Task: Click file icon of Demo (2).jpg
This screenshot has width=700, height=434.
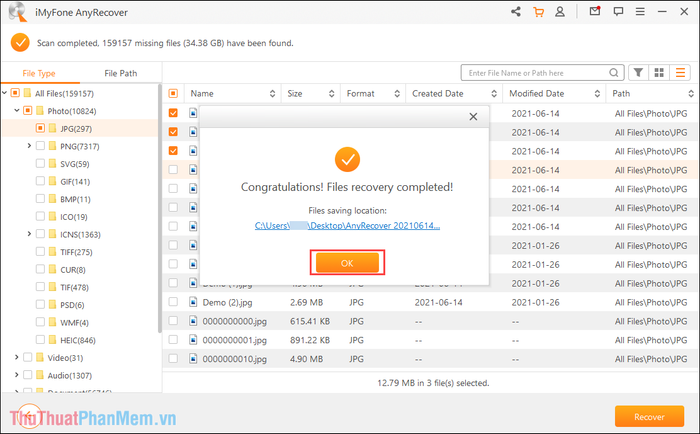Action: click(193, 302)
